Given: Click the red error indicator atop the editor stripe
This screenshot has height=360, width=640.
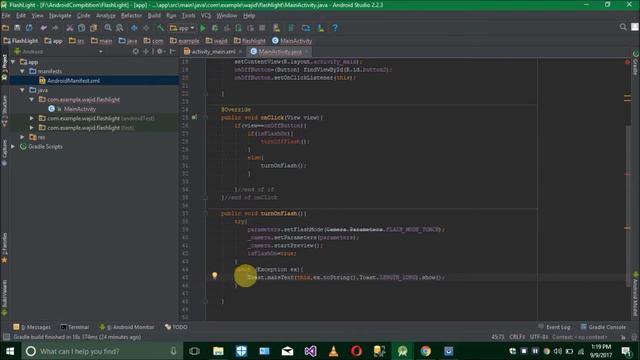Looking at the screenshot, I should [x=627, y=62].
